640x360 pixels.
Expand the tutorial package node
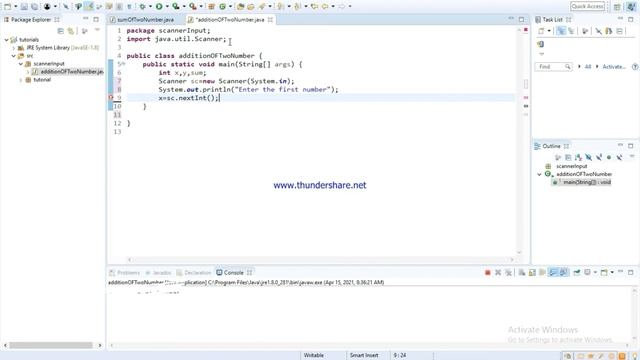[20, 80]
